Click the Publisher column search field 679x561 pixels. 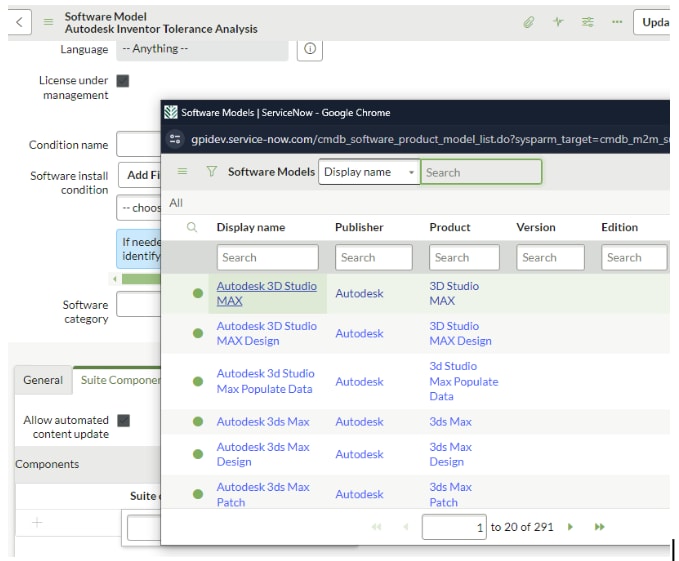point(373,257)
